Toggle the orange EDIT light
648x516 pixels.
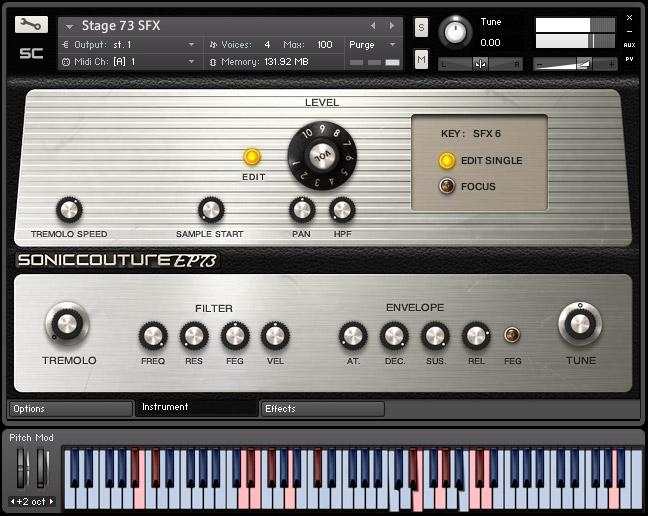252,157
